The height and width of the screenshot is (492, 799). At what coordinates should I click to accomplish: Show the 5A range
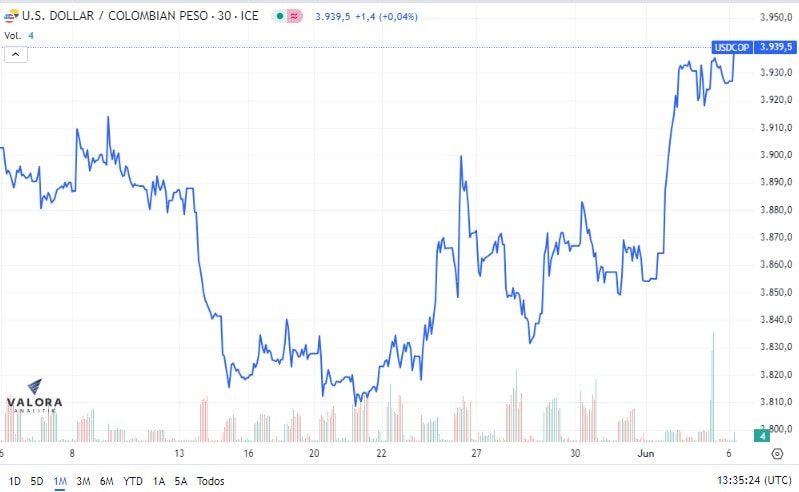[x=181, y=481]
